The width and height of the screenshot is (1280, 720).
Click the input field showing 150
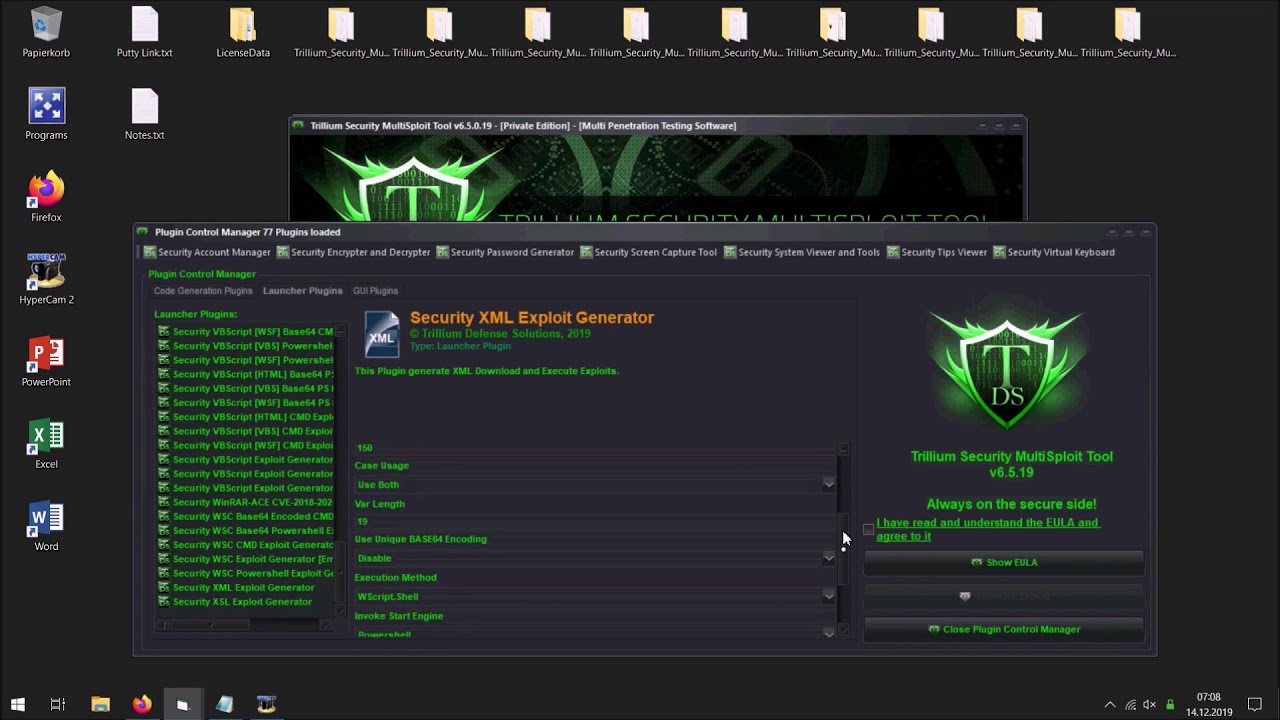click(595, 448)
